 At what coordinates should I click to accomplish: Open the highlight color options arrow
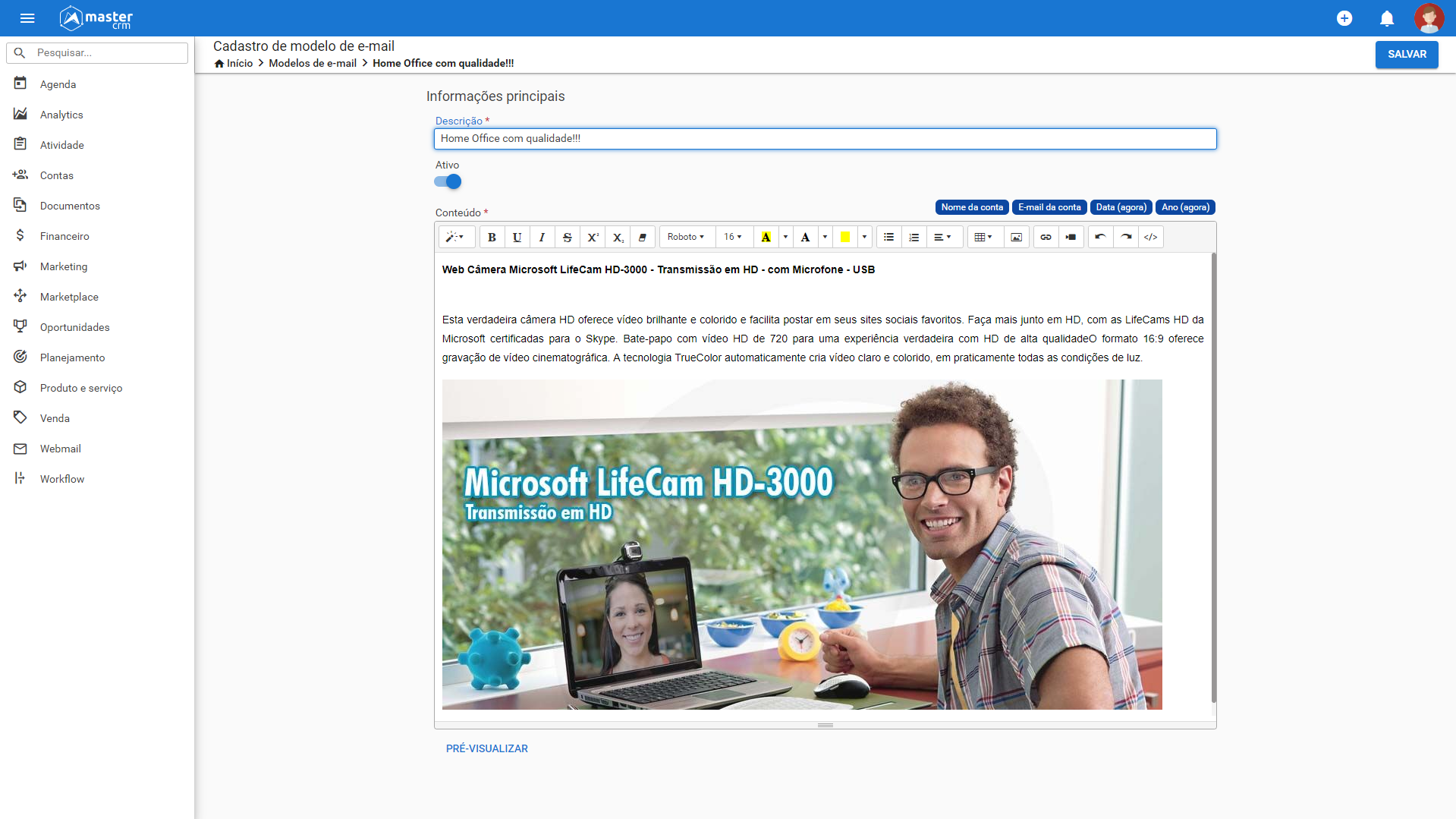(x=785, y=237)
